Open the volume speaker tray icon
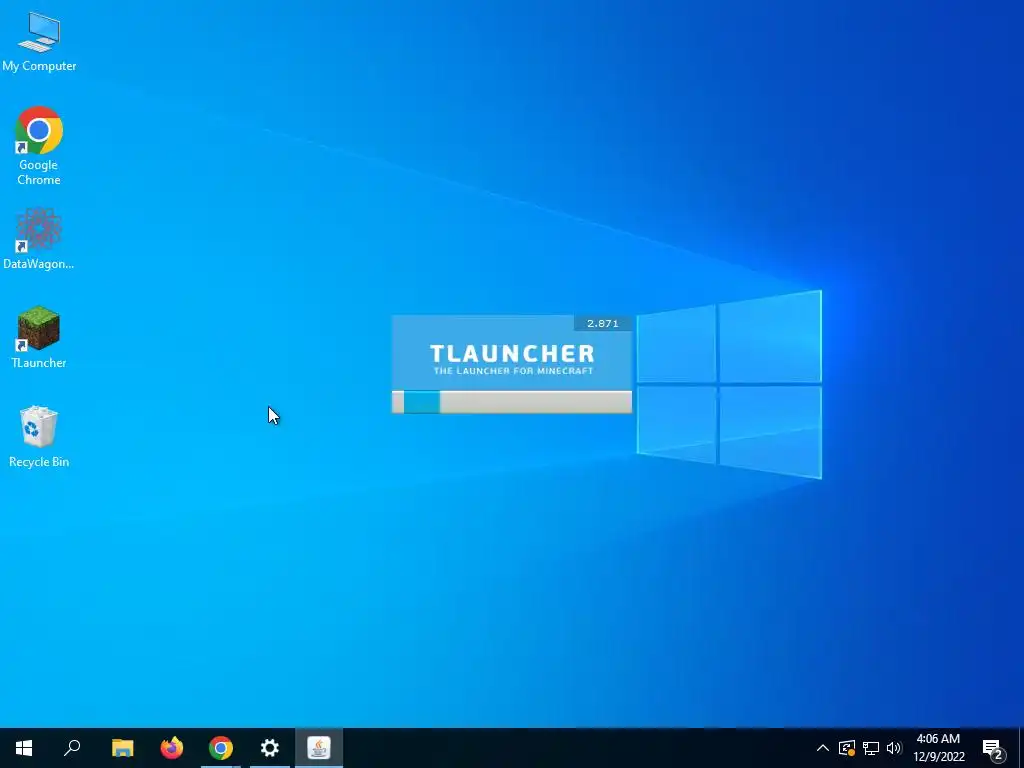This screenshot has width=1024, height=768. click(x=894, y=748)
